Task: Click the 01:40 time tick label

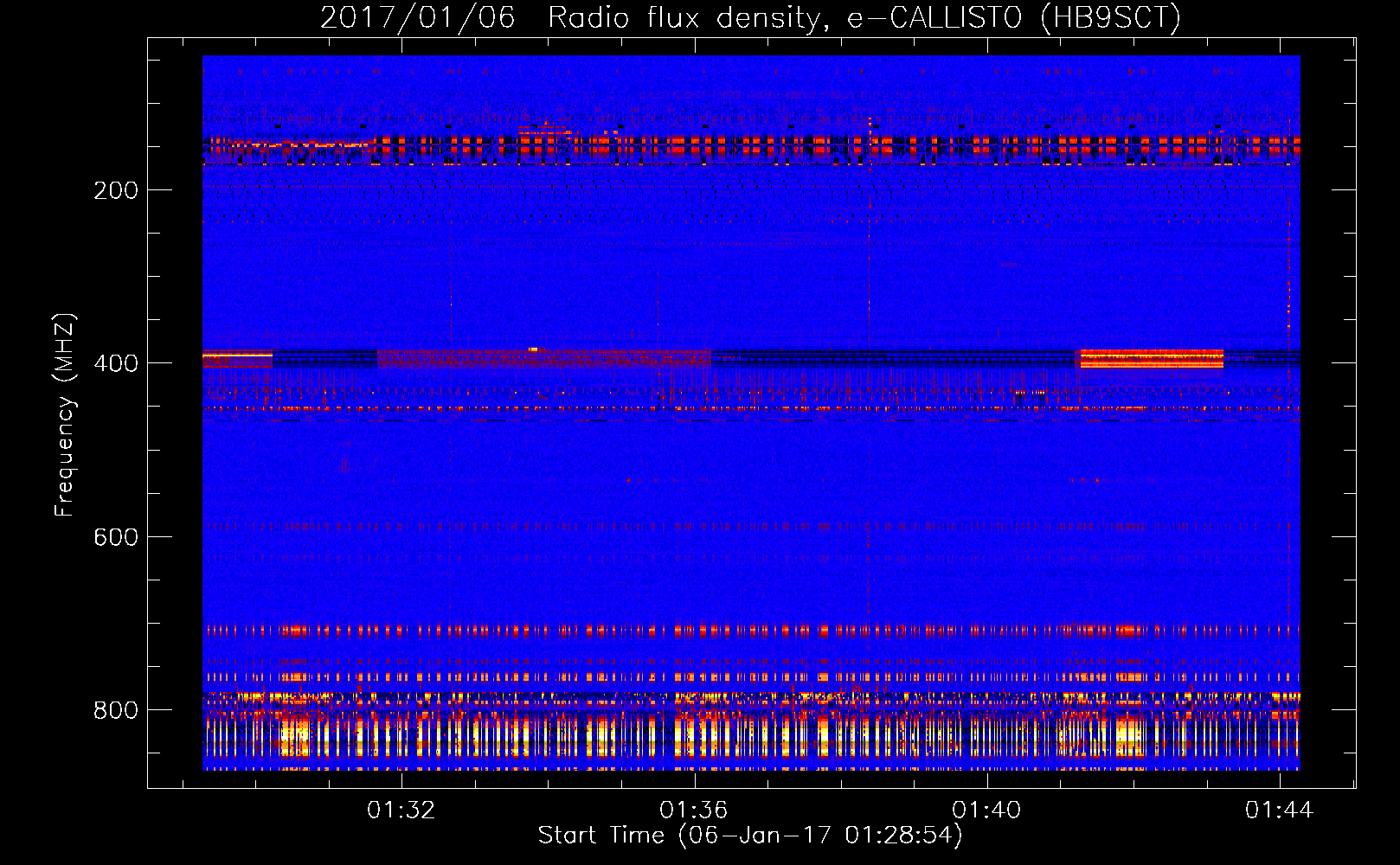Action: coord(986,811)
